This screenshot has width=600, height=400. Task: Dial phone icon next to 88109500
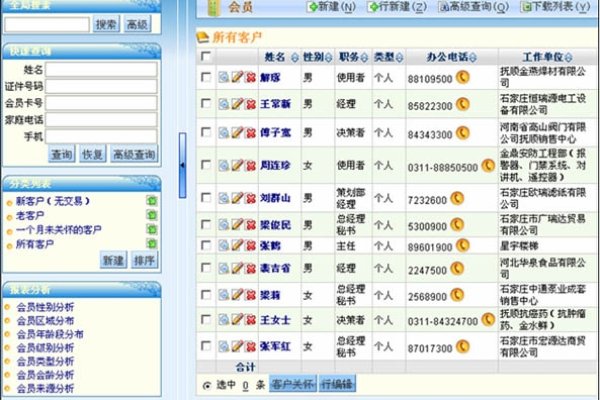click(x=463, y=77)
